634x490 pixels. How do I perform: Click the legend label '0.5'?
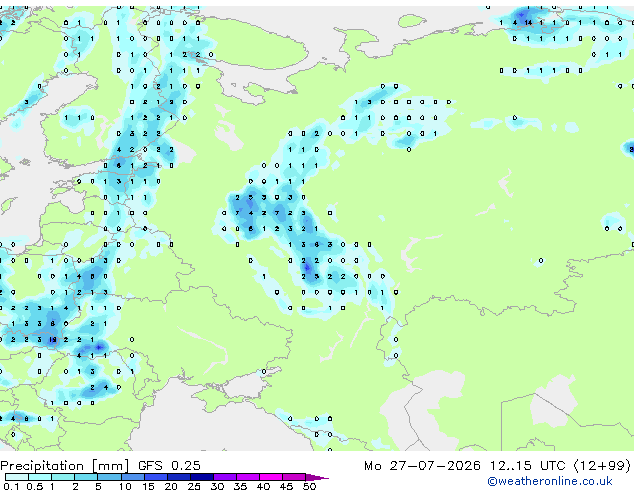(x=35, y=486)
